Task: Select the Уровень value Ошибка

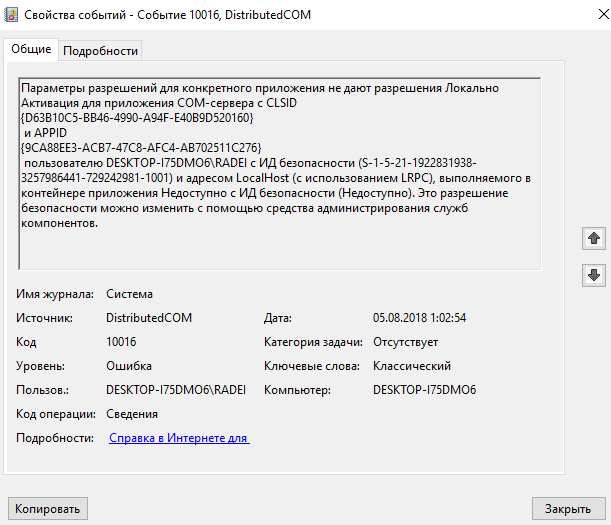Action: pos(129,366)
